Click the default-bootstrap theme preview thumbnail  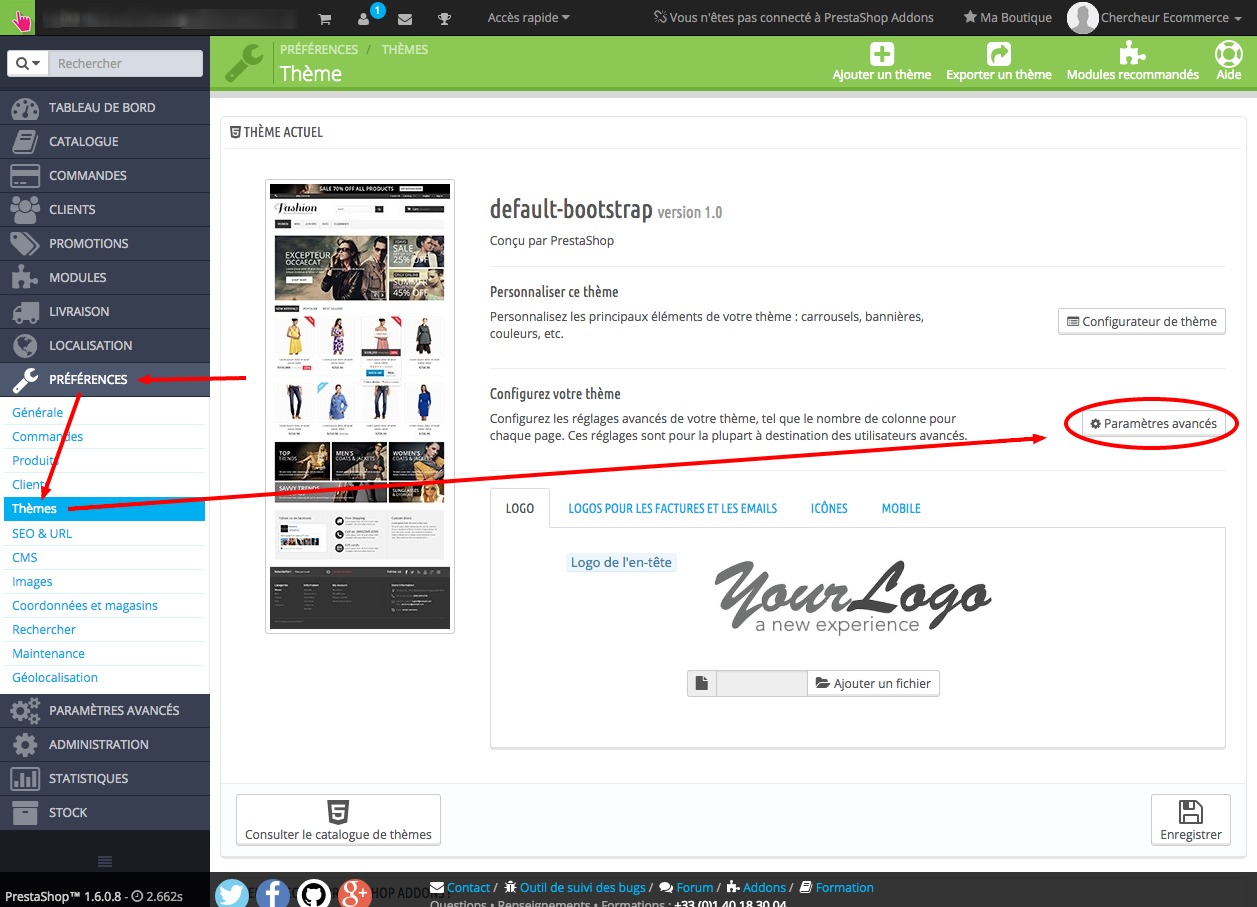360,406
